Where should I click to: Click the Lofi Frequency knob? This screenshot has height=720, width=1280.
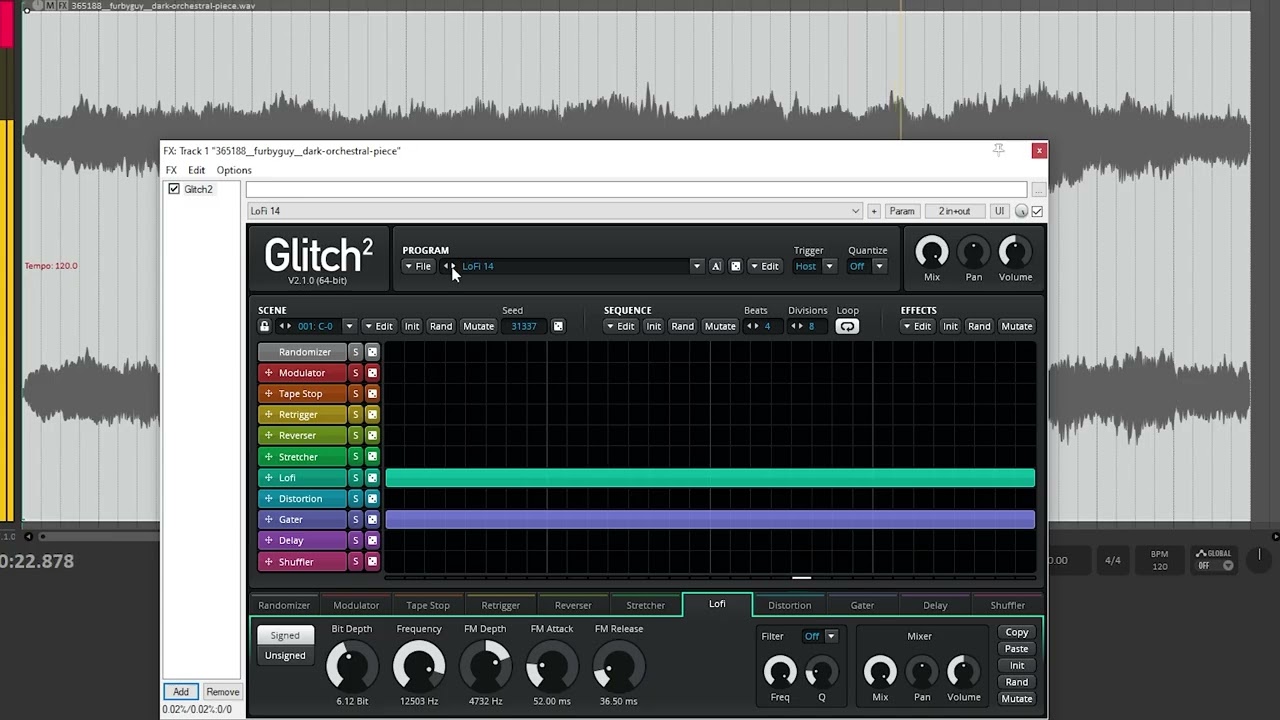pyautogui.click(x=419, y=666)
